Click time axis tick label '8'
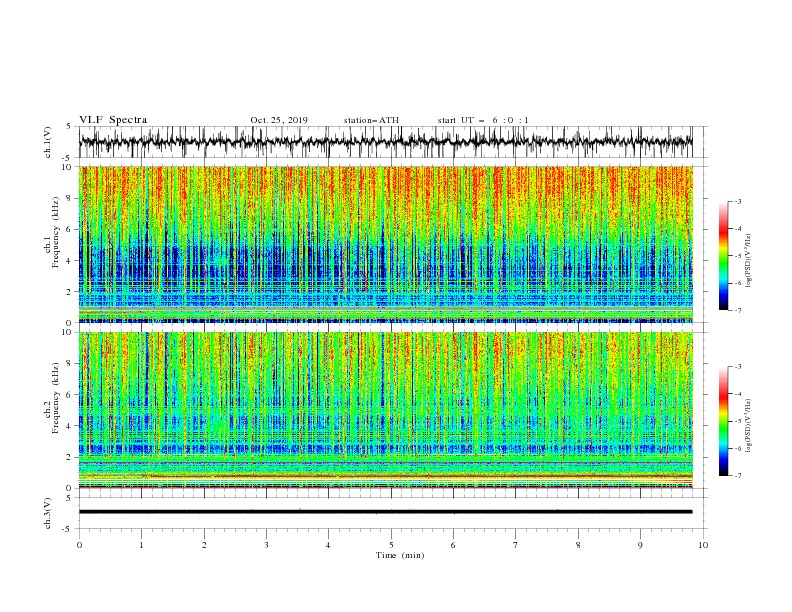 pos(578,545)
